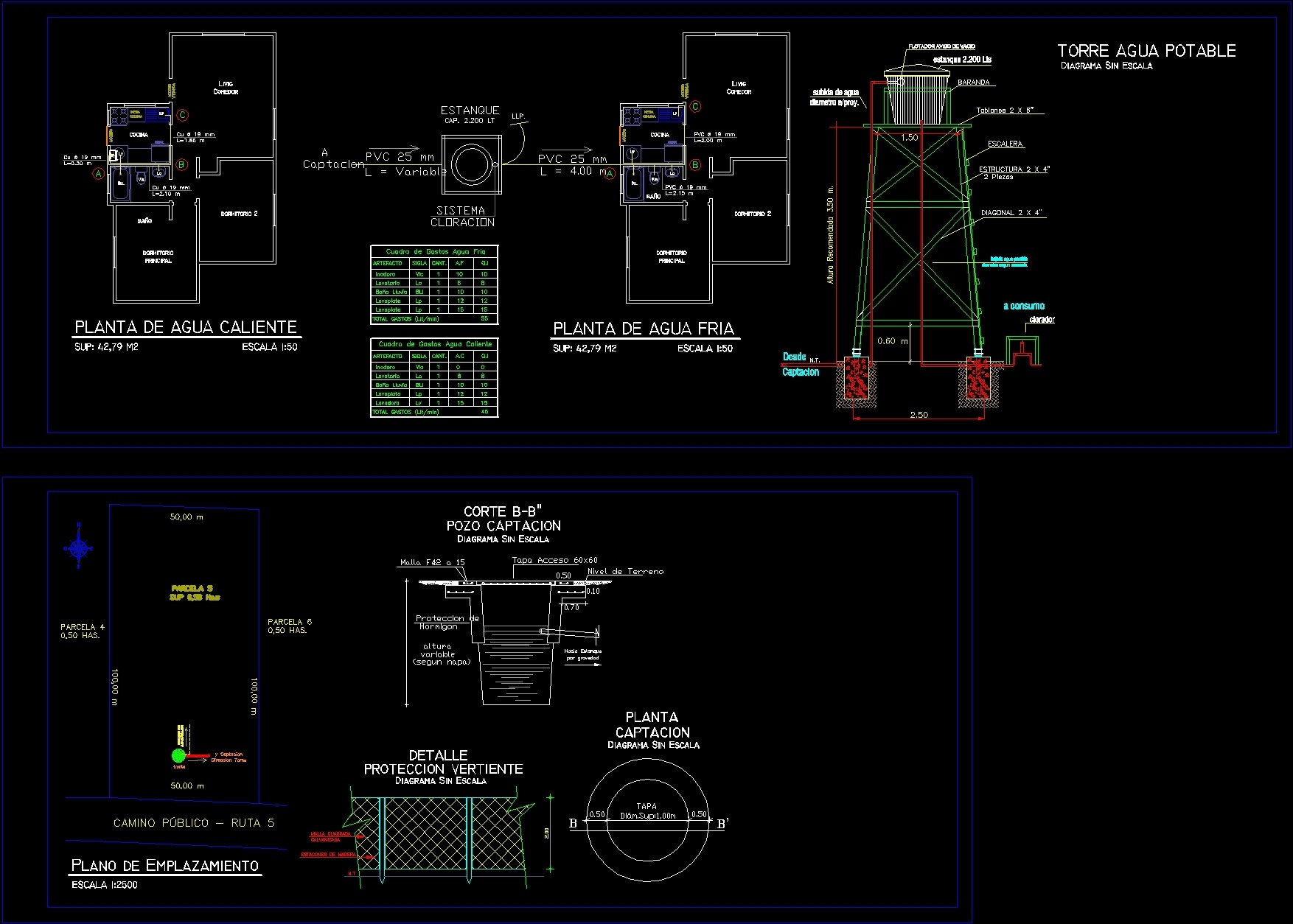1293x924 pixels.
Task: Click the 'PLANO DE EMPLAZAMIENTO' title
Action: point(165,866)
